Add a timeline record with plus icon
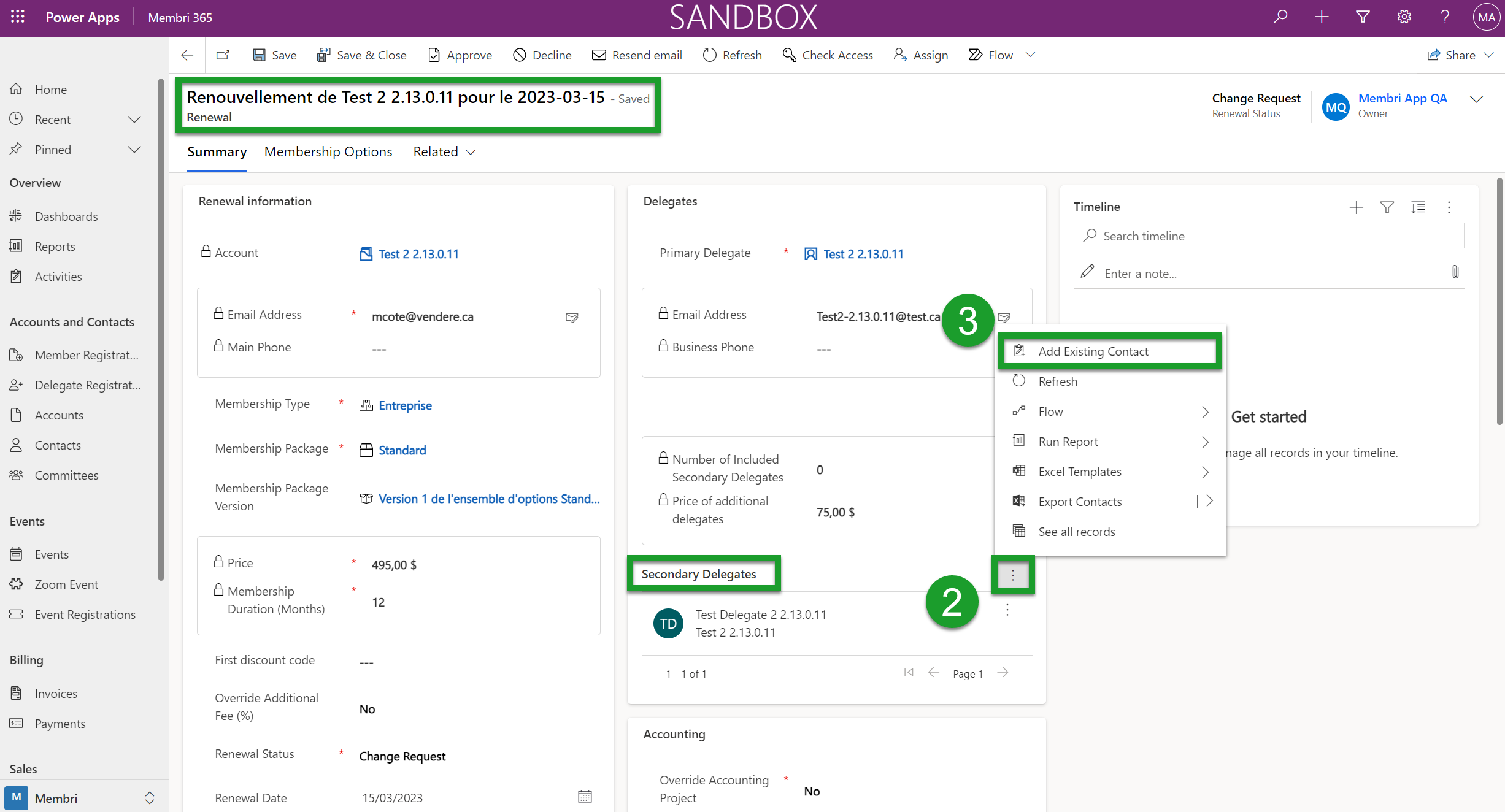1505x812 pixels. (1356, 207)
